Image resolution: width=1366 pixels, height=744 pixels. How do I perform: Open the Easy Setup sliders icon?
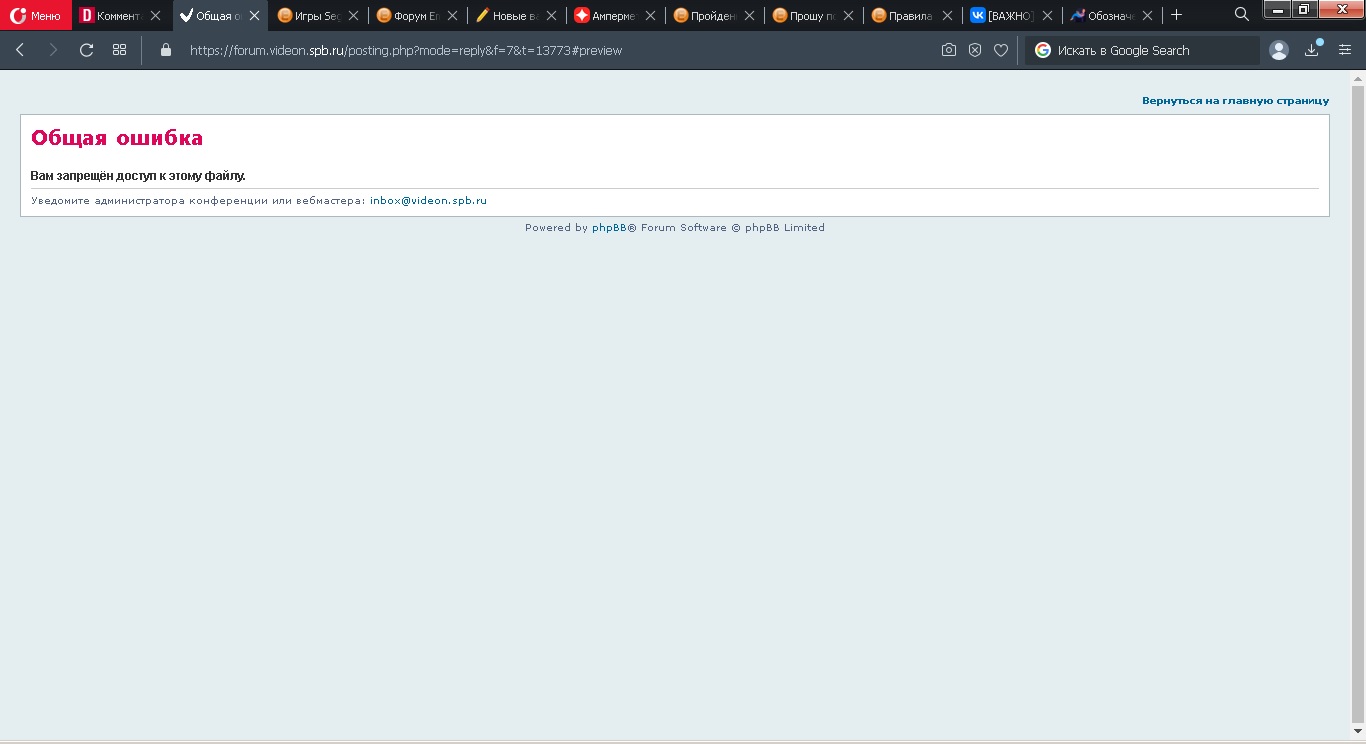pyautogui.click(x=1345, y=50)
